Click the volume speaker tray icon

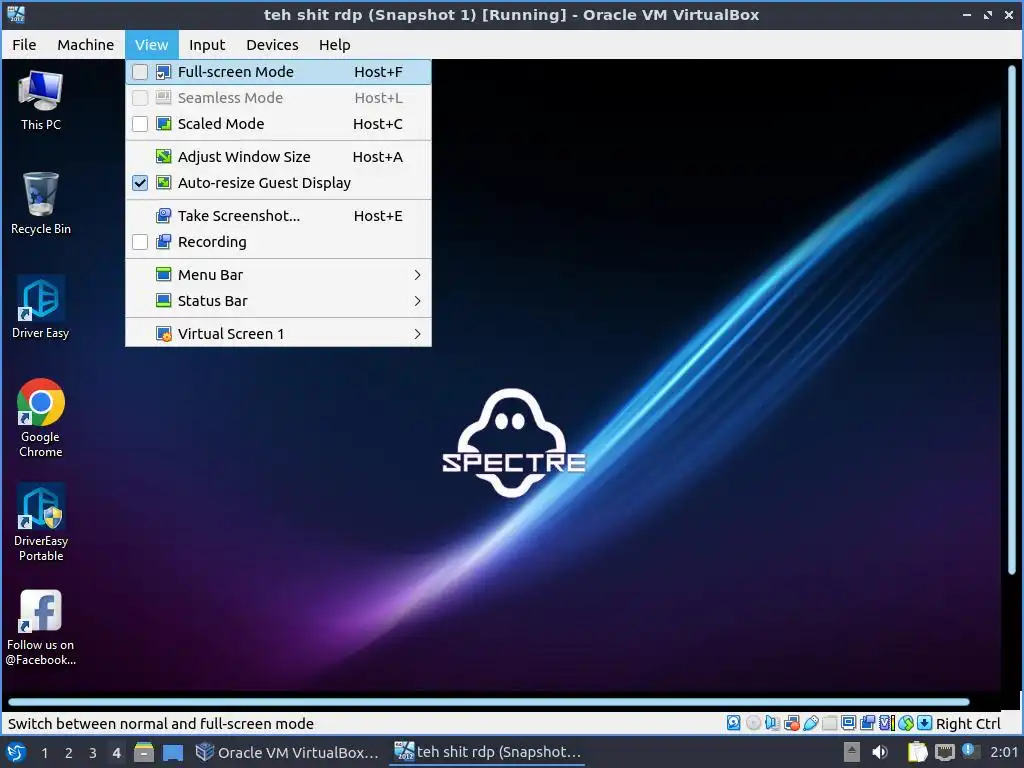coord(880,752)
